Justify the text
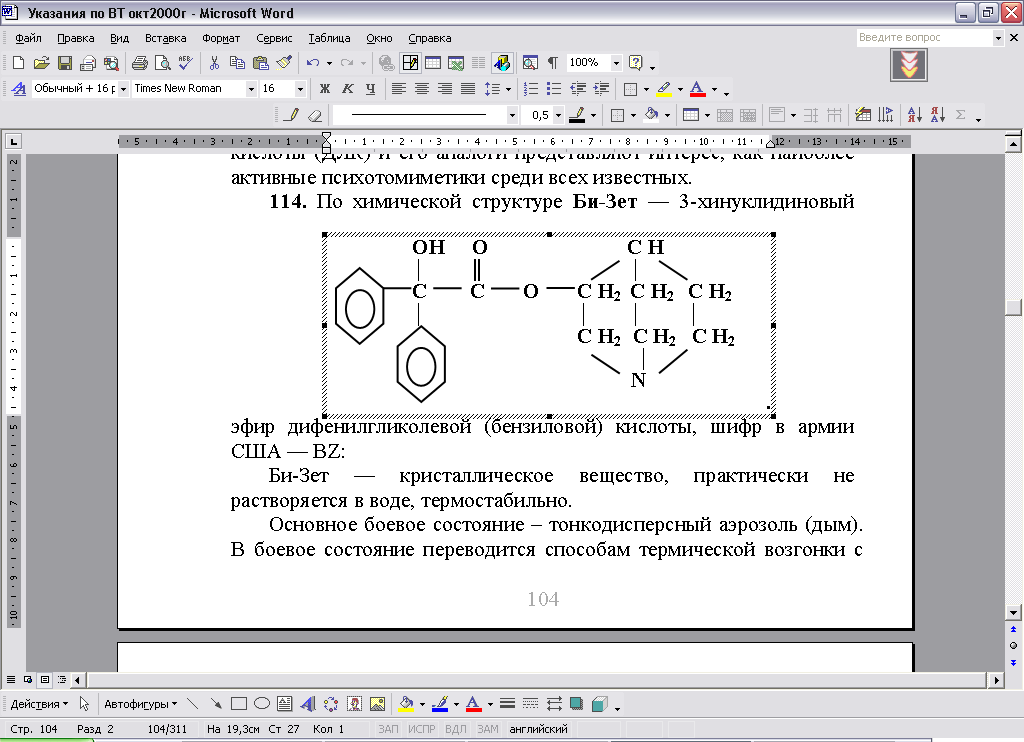The height and width of the screenshot is (742, 1024). point(468,89)
